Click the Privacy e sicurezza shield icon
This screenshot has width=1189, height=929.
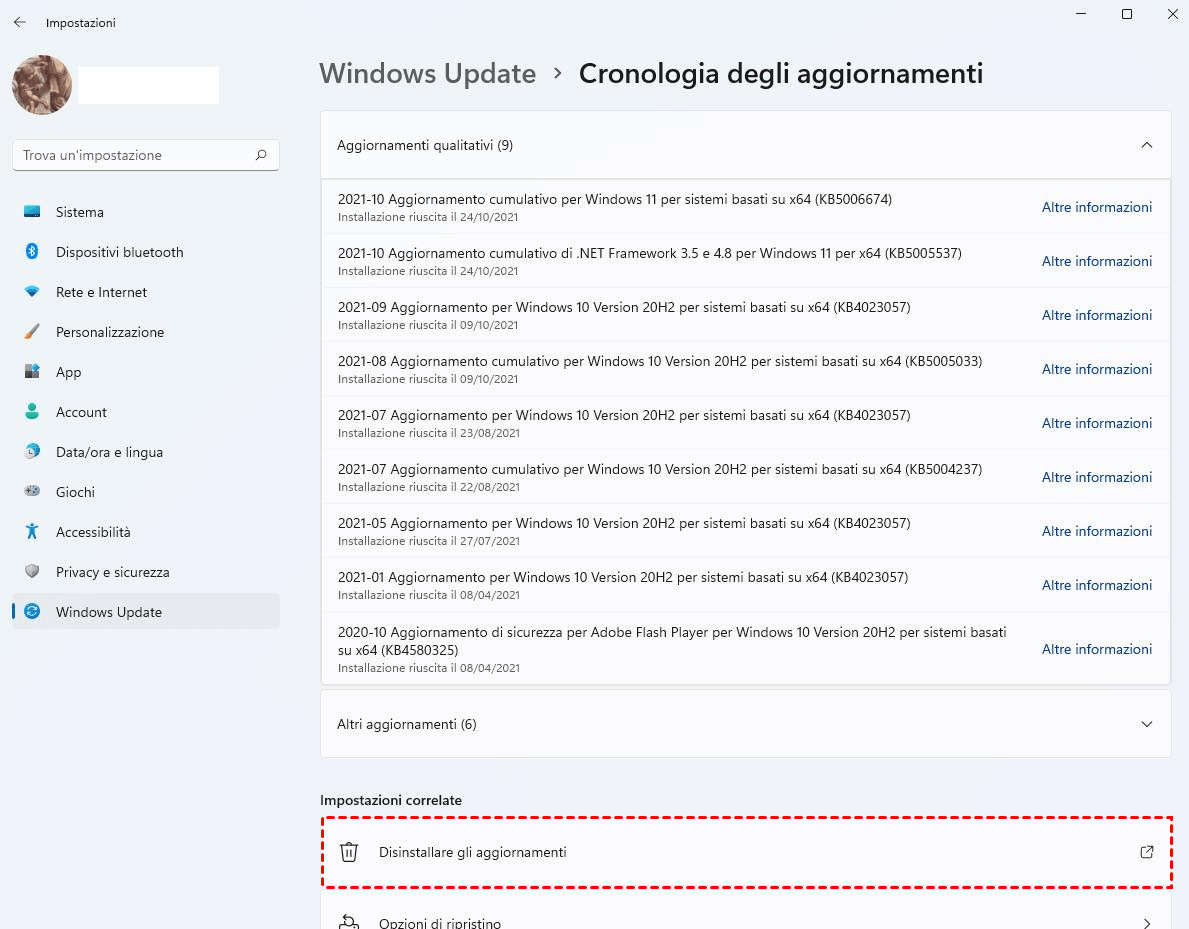pyautogui.click(x=33, y=572)
